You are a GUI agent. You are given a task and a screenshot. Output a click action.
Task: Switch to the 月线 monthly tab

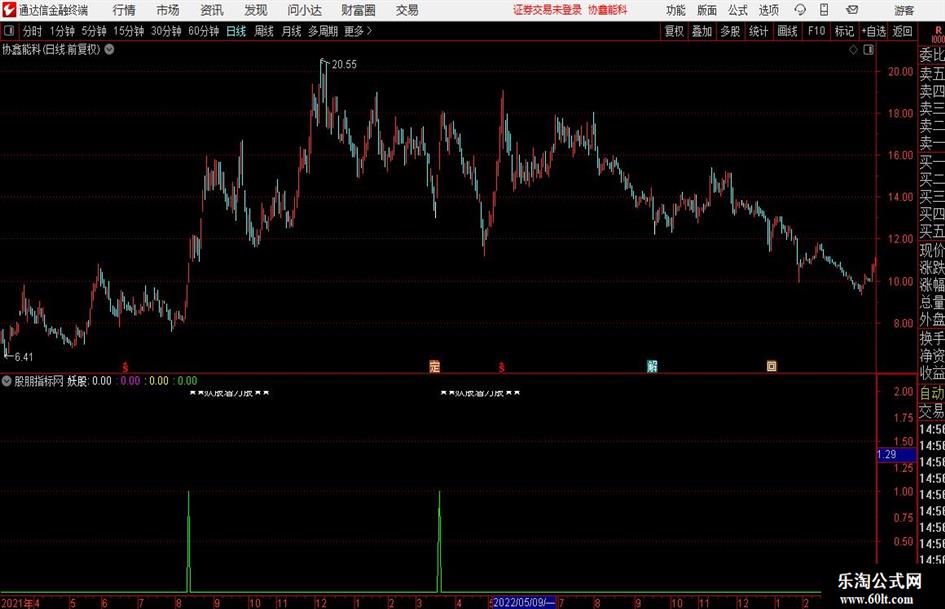pyautogui.click(x=292, y=31)
